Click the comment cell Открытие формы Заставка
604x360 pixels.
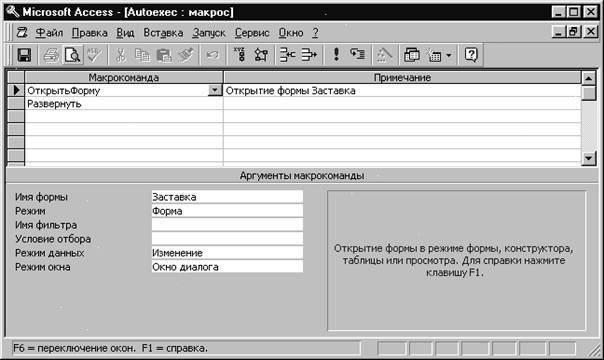coord(402,90)
